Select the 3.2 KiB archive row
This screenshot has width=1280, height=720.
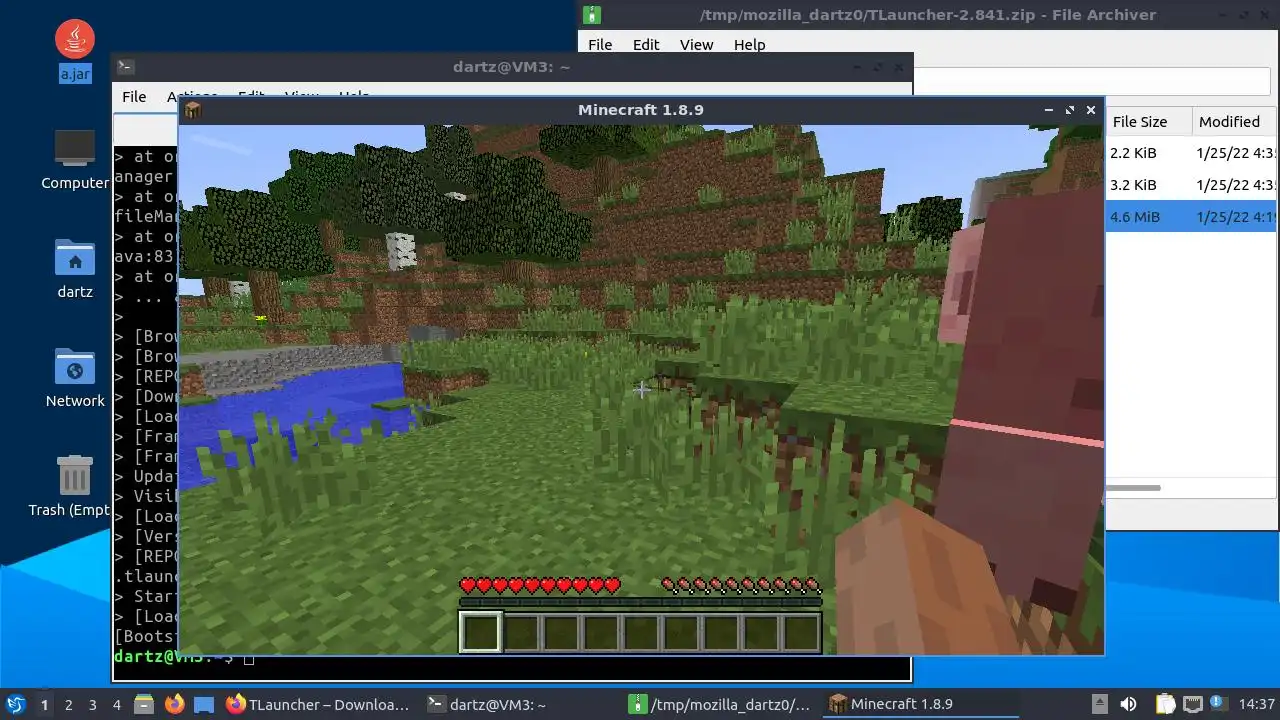click(1190, 185)
